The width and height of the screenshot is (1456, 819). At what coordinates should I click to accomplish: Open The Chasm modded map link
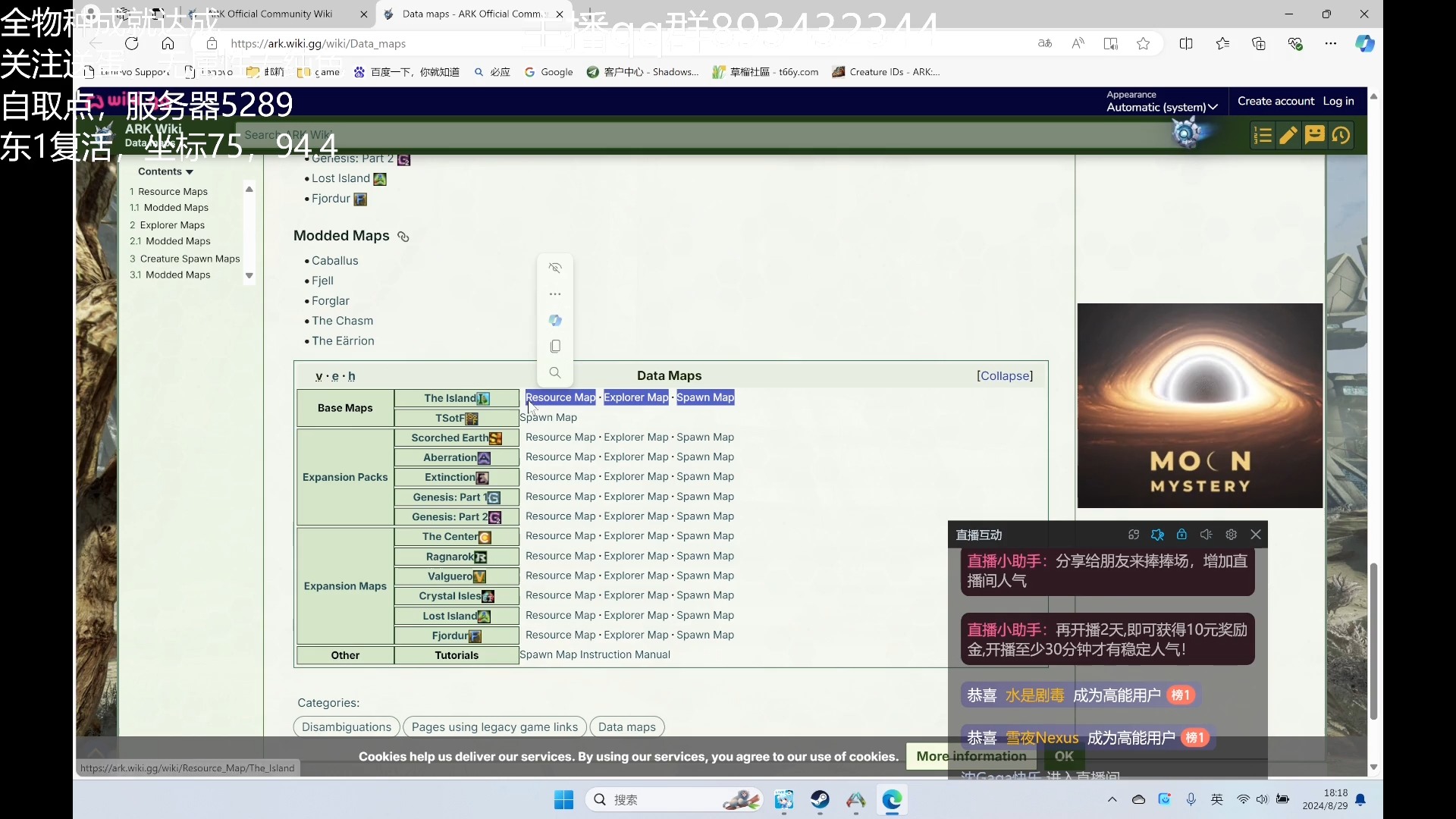click(342, 321)
